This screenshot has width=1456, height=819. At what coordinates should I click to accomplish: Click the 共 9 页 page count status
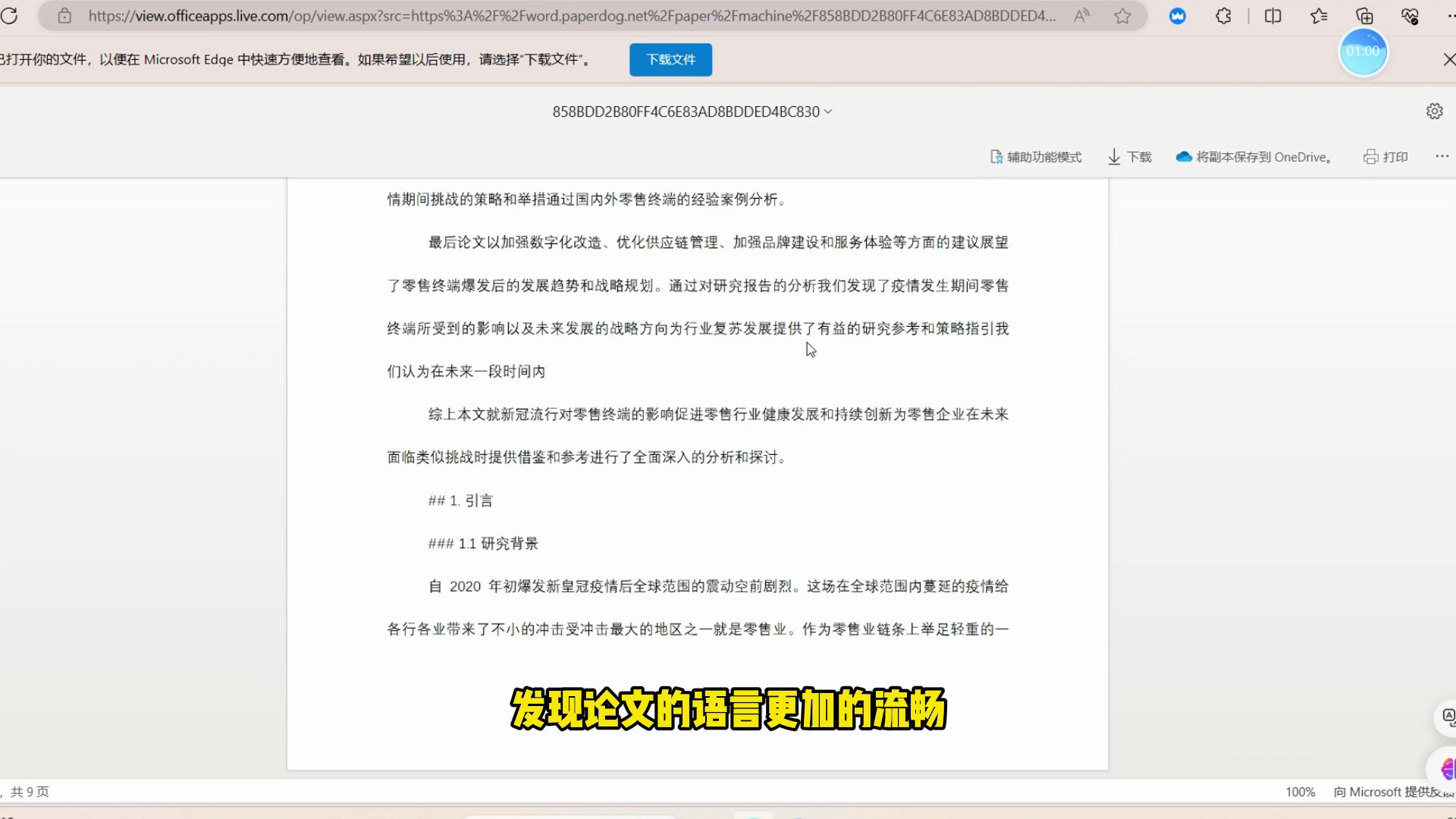30,792
